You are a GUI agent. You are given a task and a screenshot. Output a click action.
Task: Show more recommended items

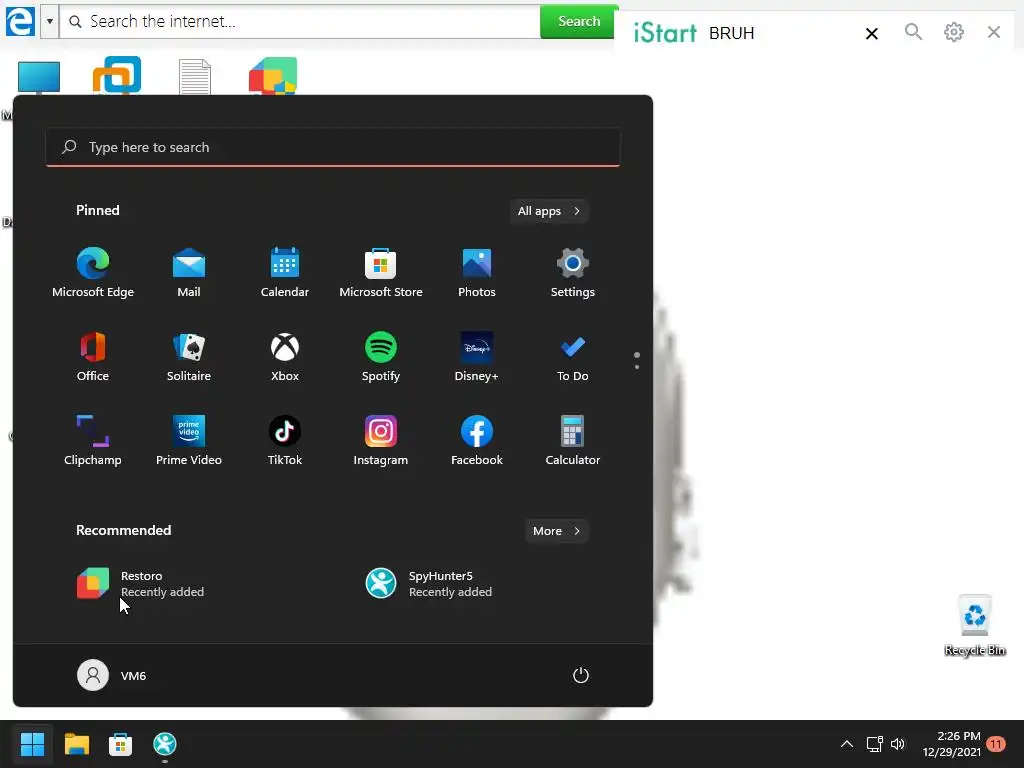click(557, 531)
